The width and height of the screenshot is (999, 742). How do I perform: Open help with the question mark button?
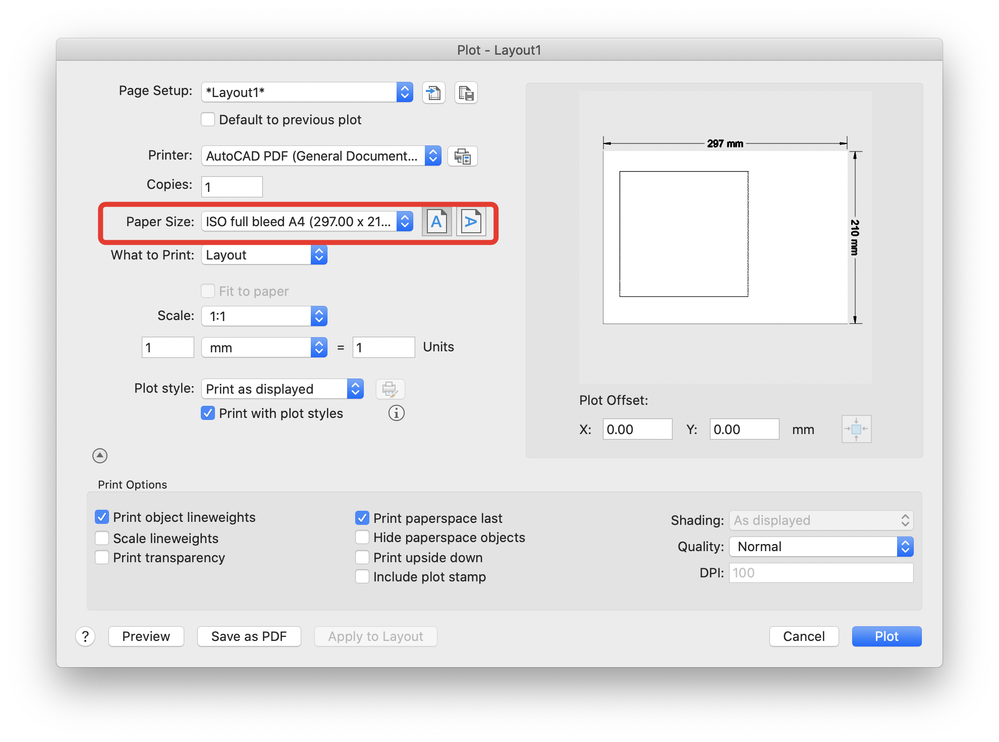[x=85, y=636]
